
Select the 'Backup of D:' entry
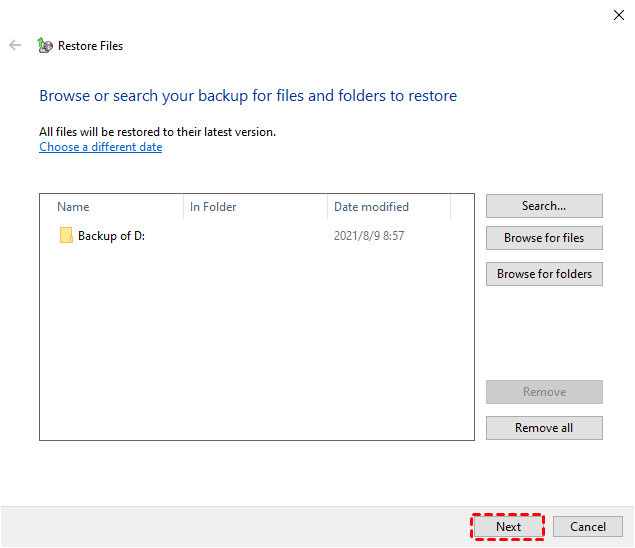point(111,236)
